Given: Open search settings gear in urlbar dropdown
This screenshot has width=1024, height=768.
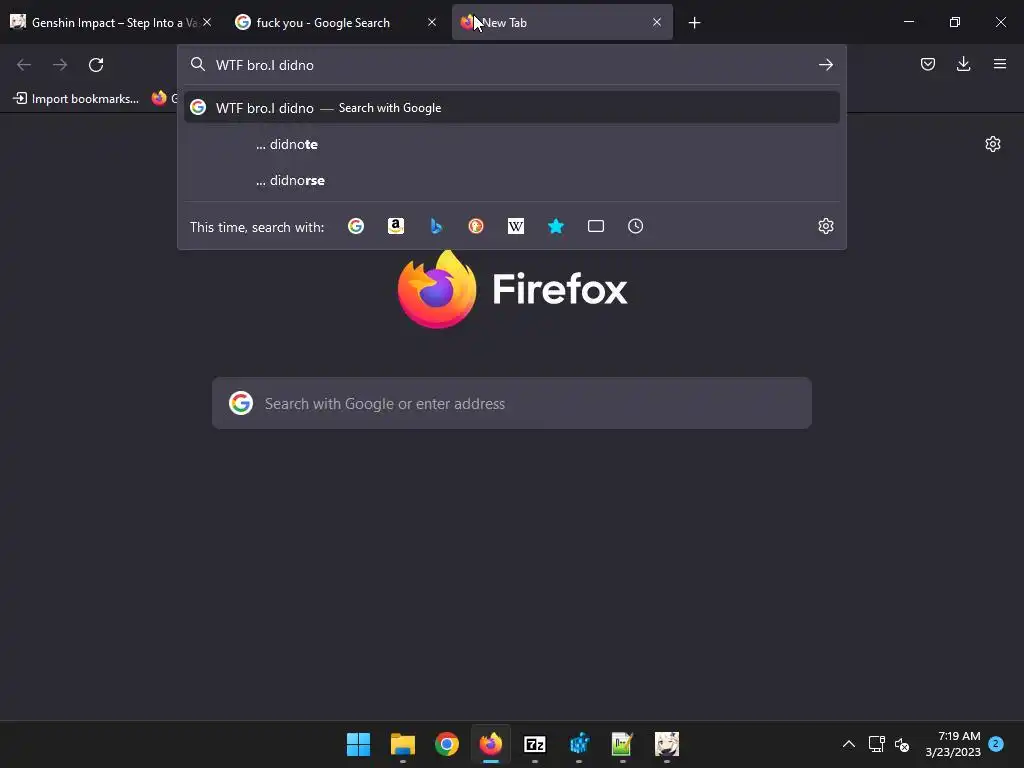Looking at the screenshot, I should (x=825, y=226).
